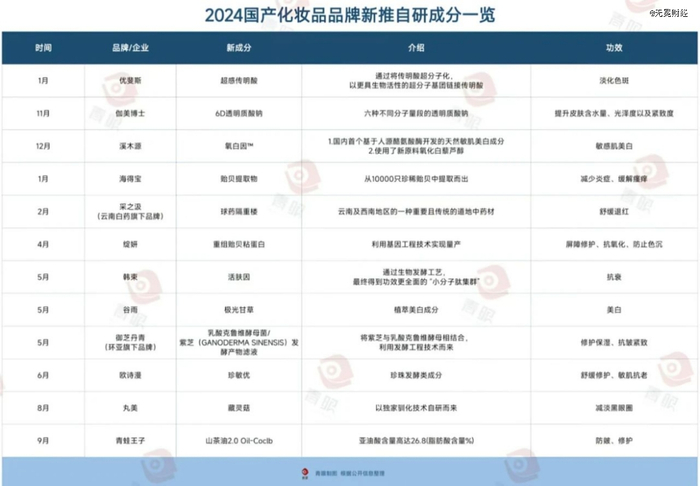This screenshot has width=700, height=486.
Task: Click the 青眼 logo in the footer
Action: tap(305, 474)
